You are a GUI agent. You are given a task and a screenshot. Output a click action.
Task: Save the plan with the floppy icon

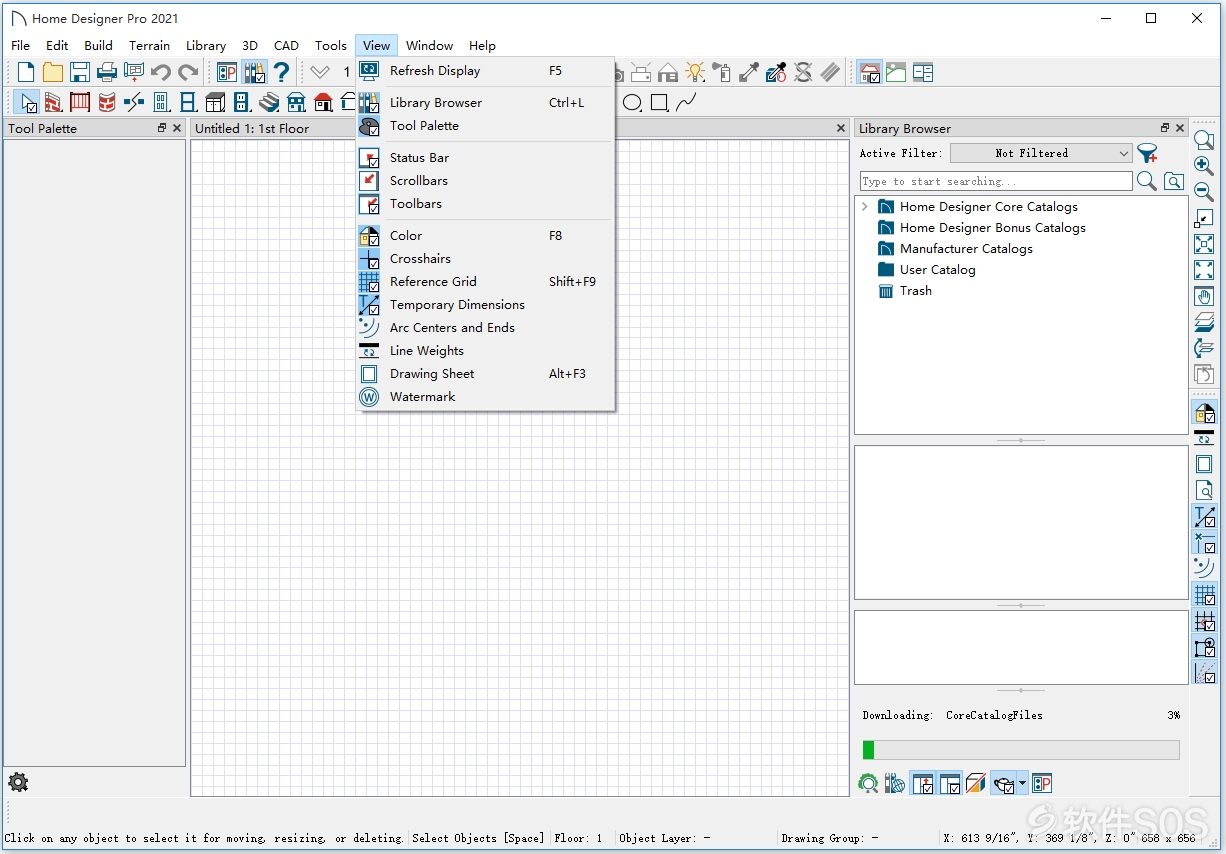80,72
